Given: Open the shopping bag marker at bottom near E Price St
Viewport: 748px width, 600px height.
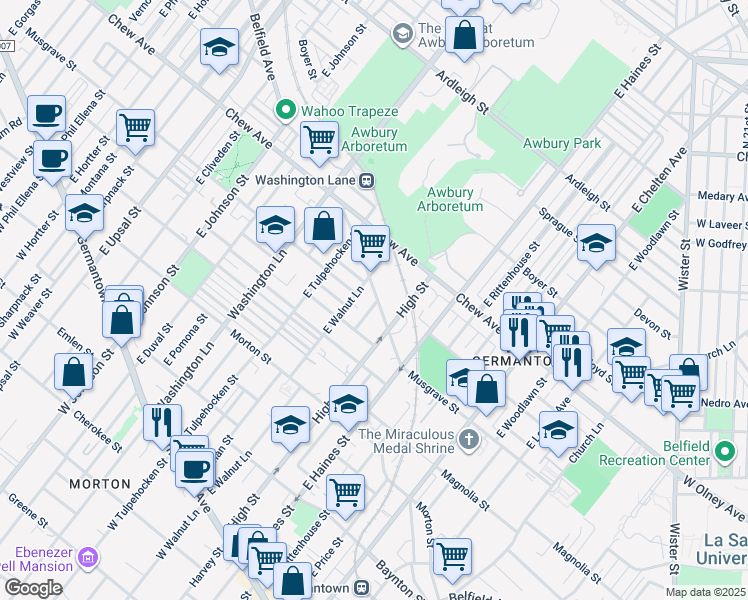Looking at the screenshot, I should 292,583.
